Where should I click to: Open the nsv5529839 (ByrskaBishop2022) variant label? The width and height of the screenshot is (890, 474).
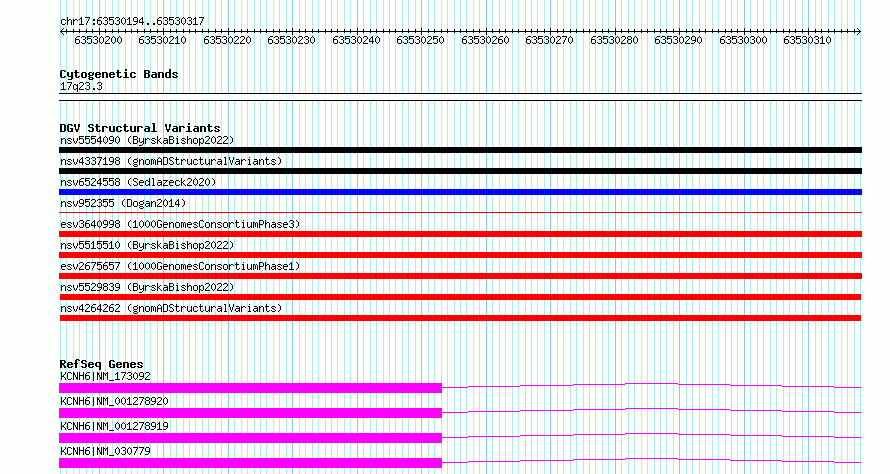pyautogui.click(x=147, y=287)
